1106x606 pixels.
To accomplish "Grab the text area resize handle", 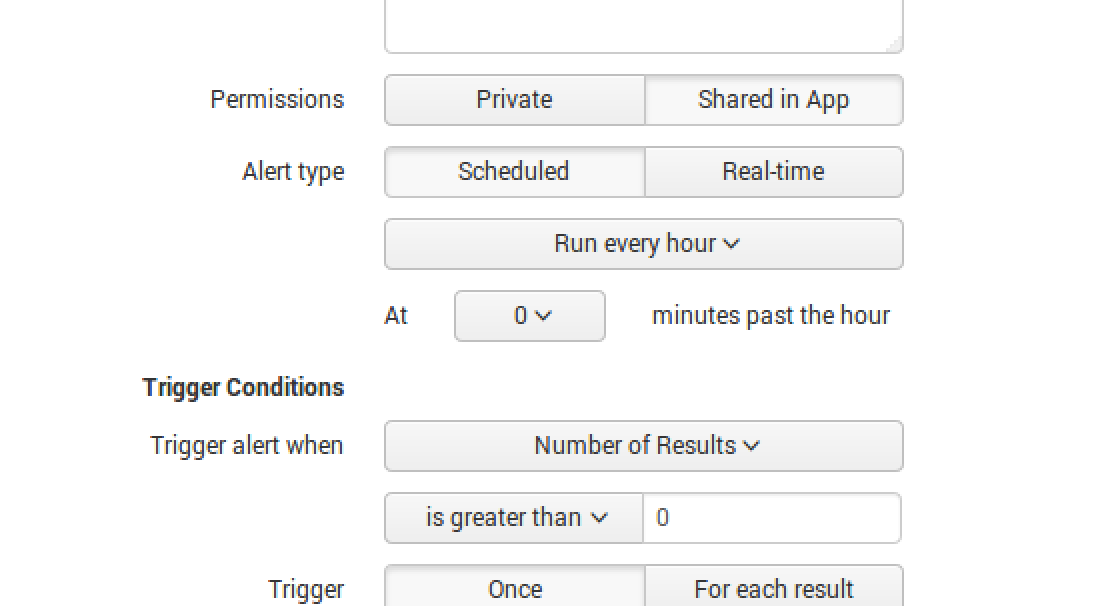I will pyautogui.click(x=894, y=44).
